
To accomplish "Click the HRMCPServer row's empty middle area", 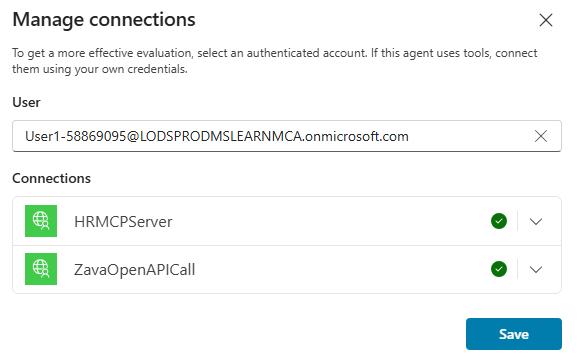I will click(331, 221).
